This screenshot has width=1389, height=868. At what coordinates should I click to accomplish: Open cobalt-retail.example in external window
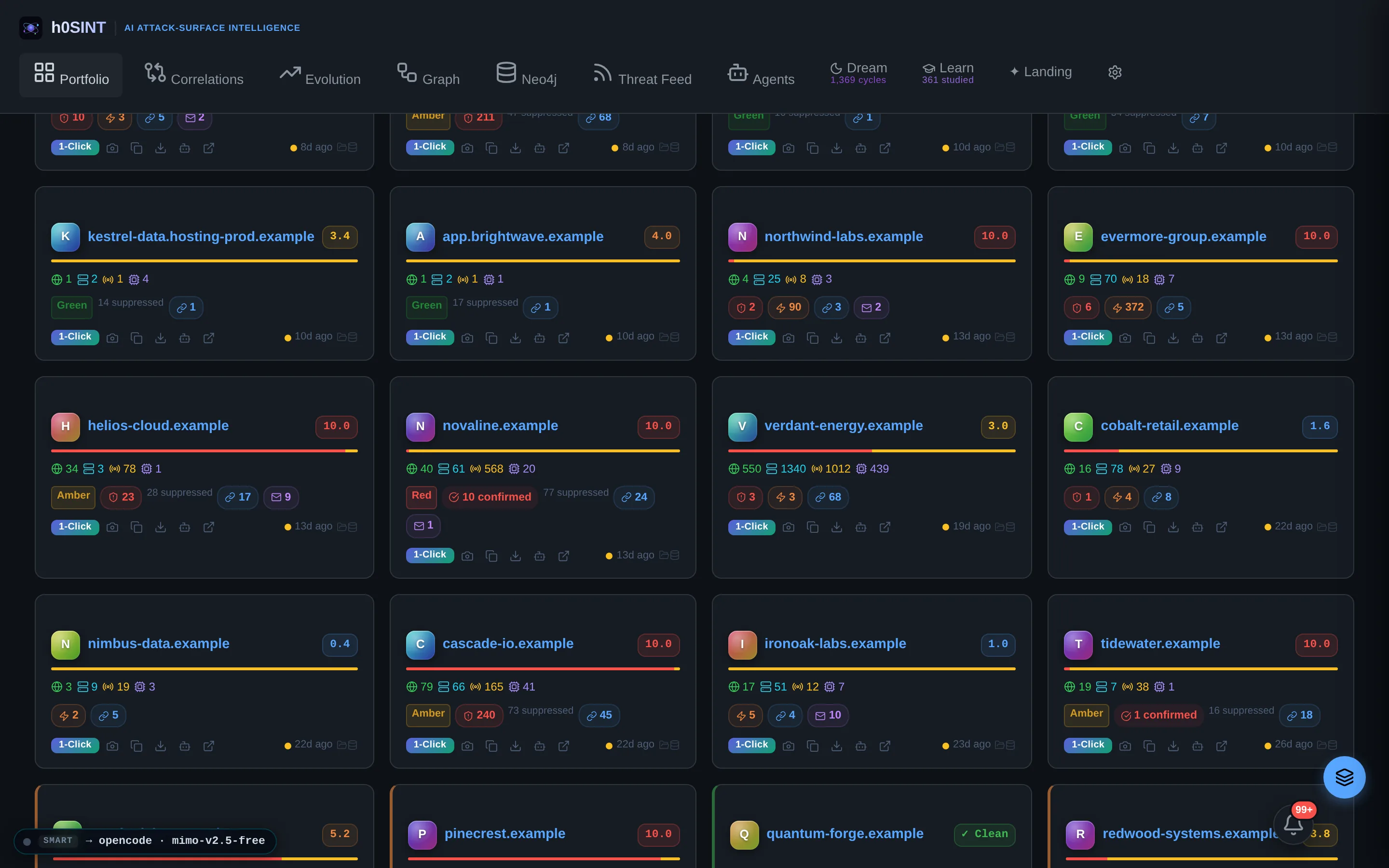(1221, 527)
